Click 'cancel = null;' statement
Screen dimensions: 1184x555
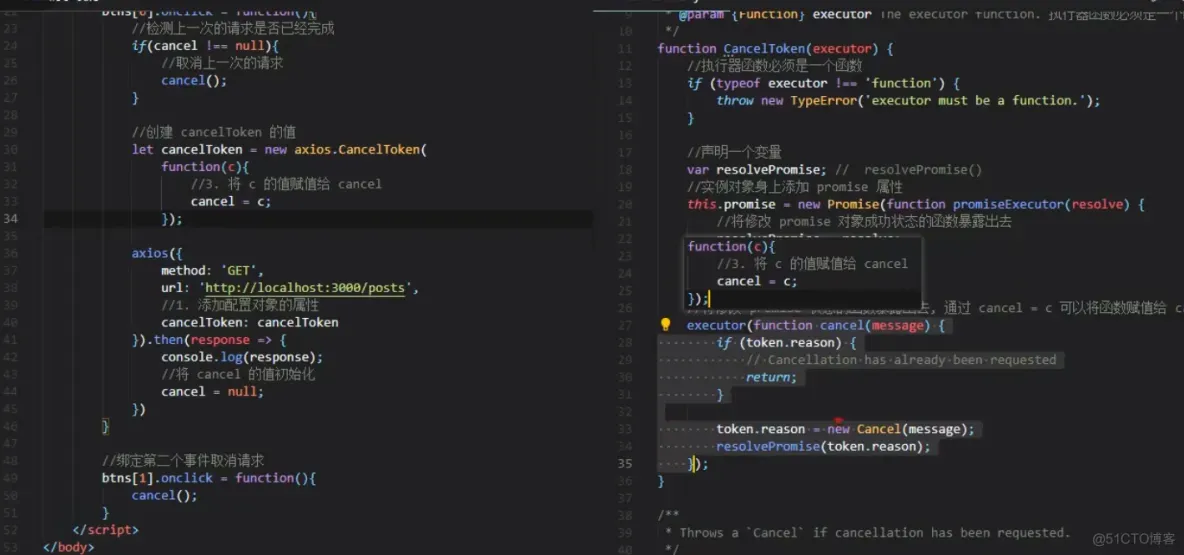click(x=213, y=392)
